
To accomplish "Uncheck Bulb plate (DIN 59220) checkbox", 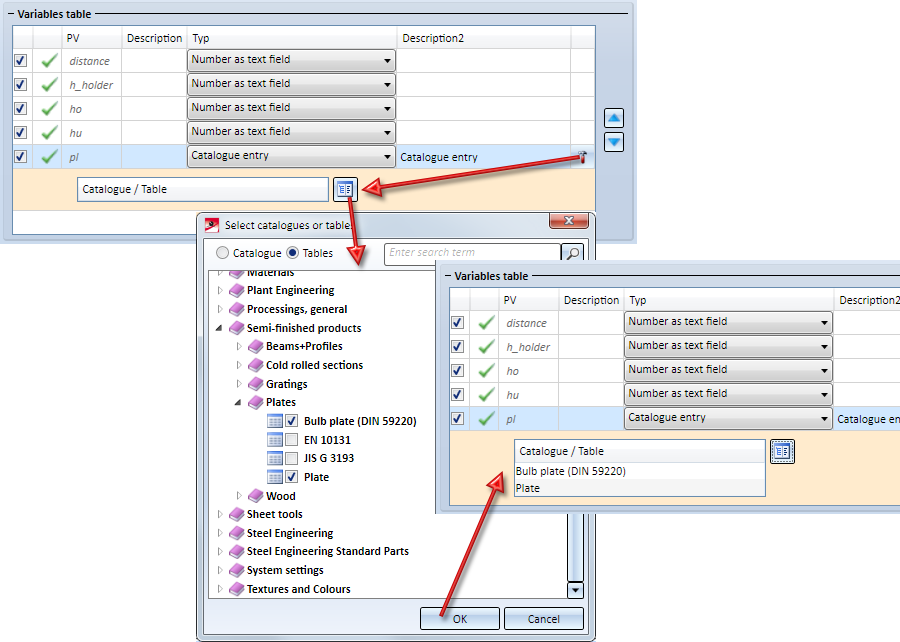I will 292,421.
